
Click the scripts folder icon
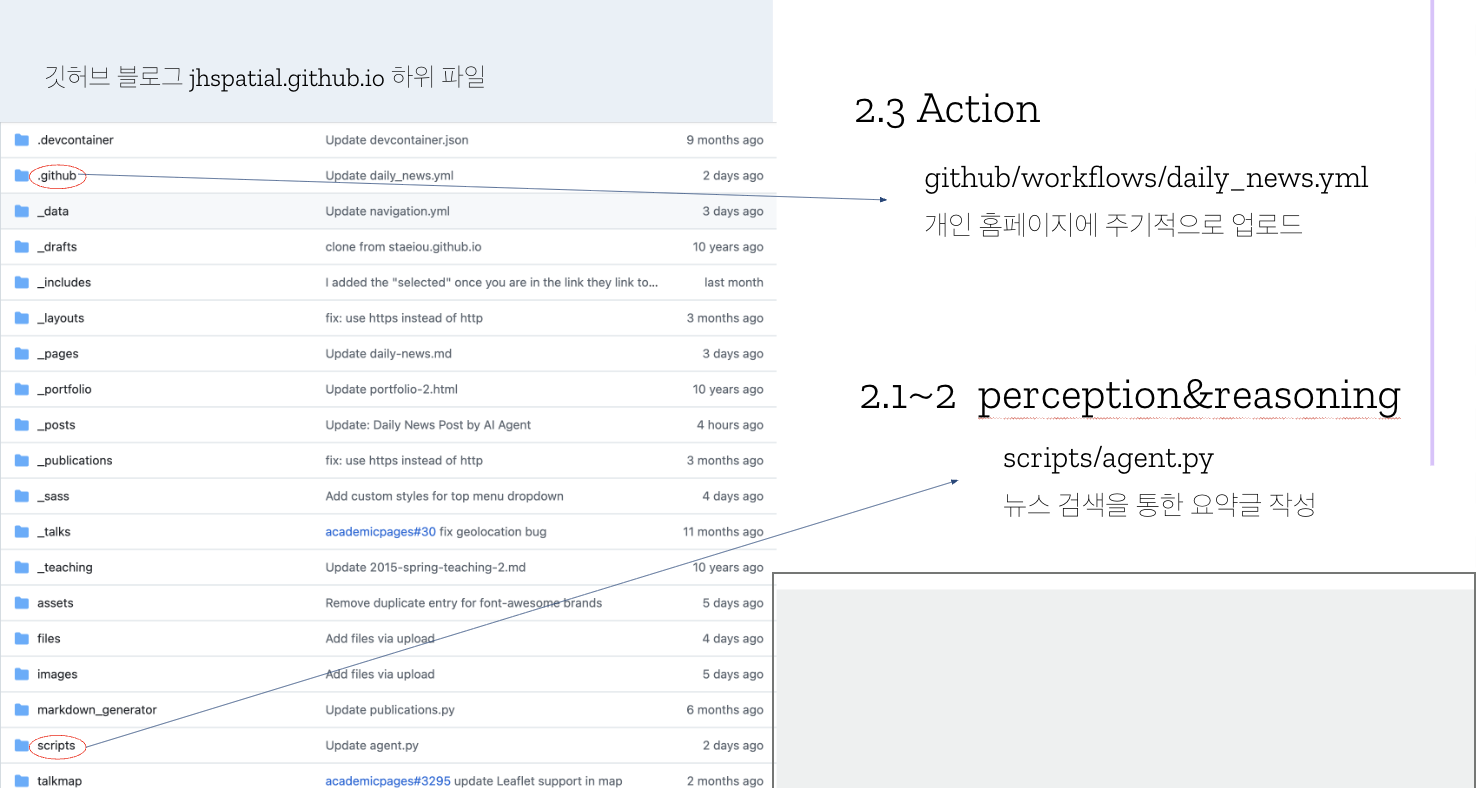coord(21,745)
